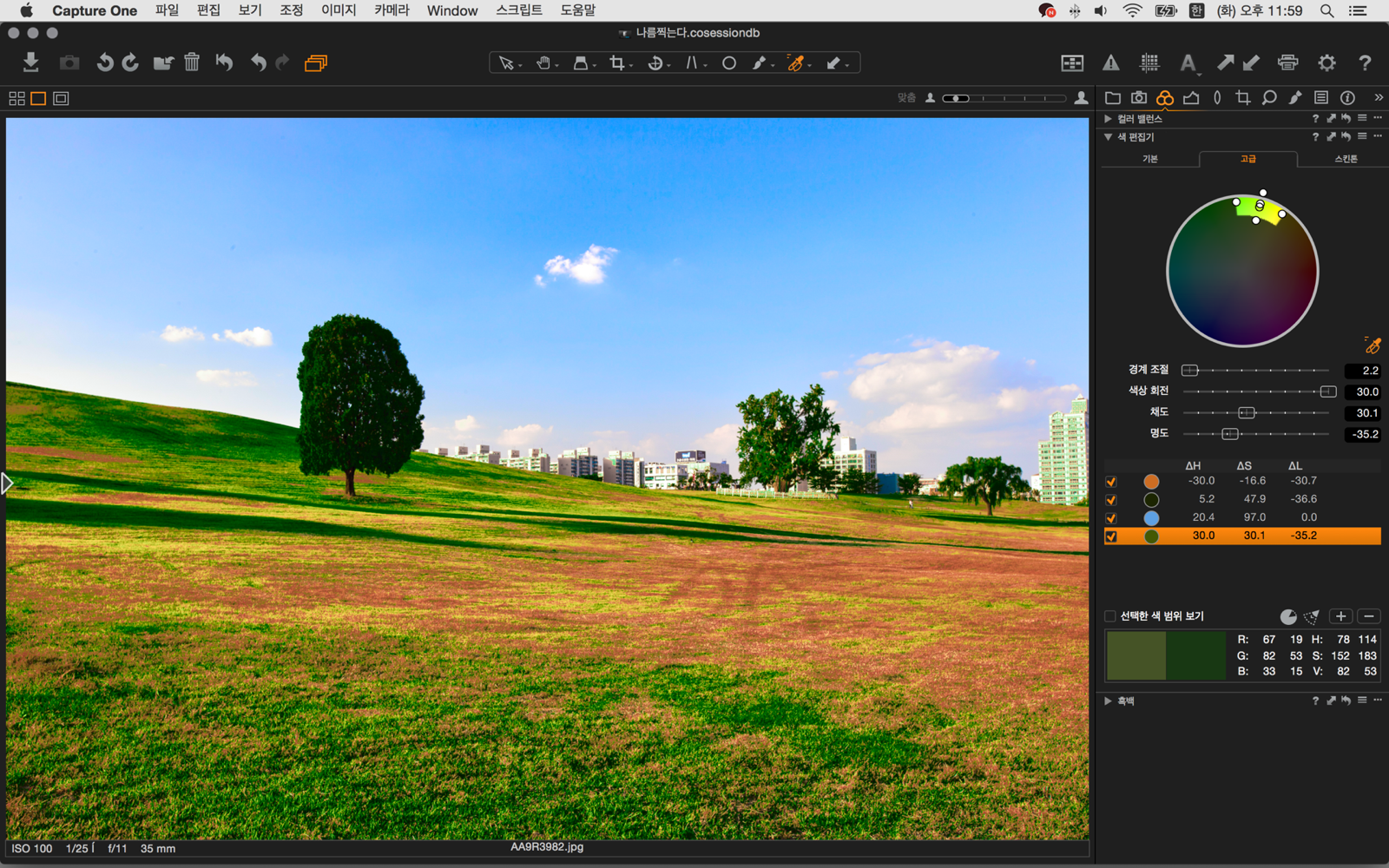Pick a color with the eyedropper below the wheel
This screenshot has width=1389, height=868.
coord(1372,345)
